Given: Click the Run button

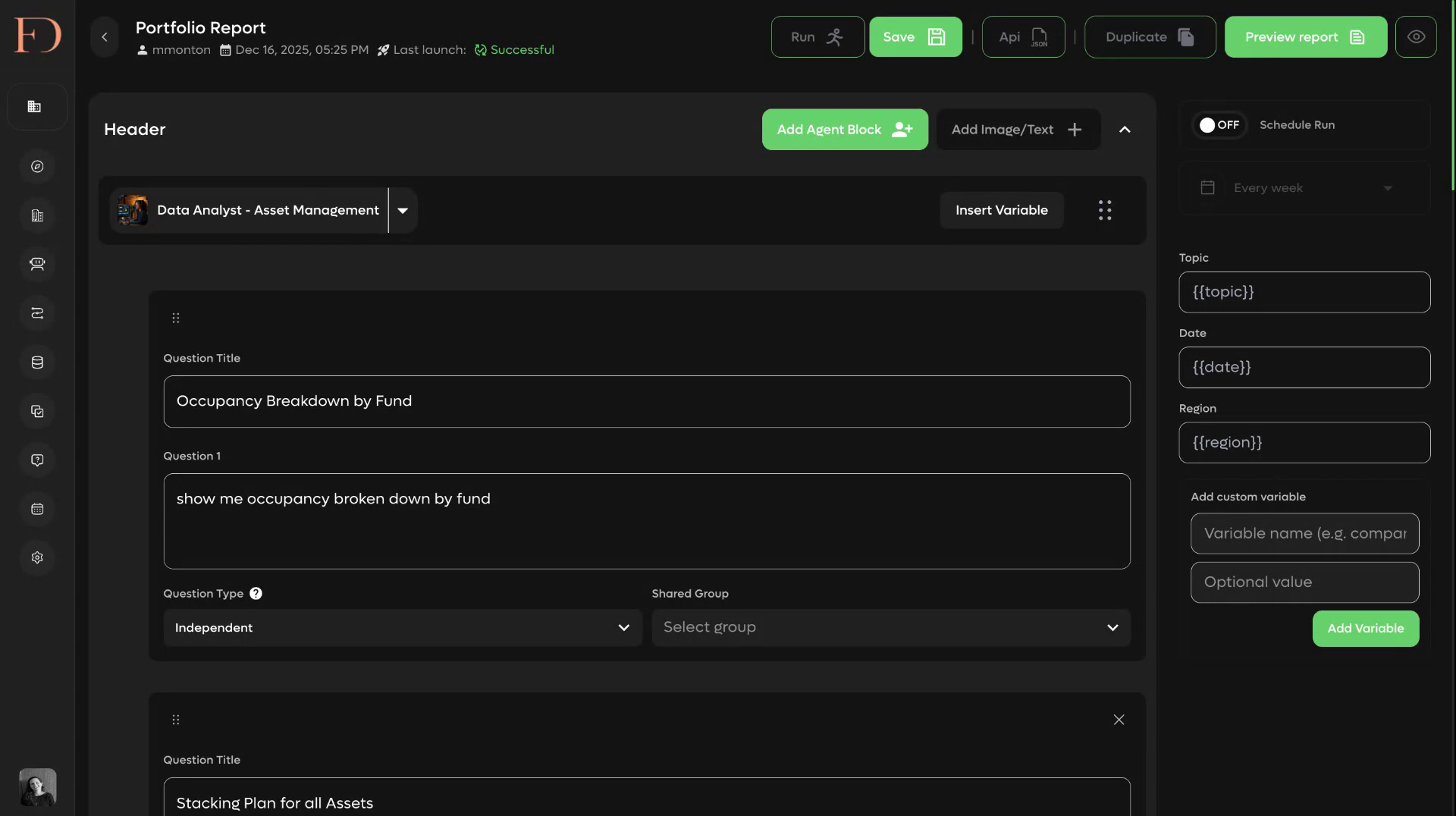Looking at the screenshot, I should pyautogui.click(x=817, y=37).
